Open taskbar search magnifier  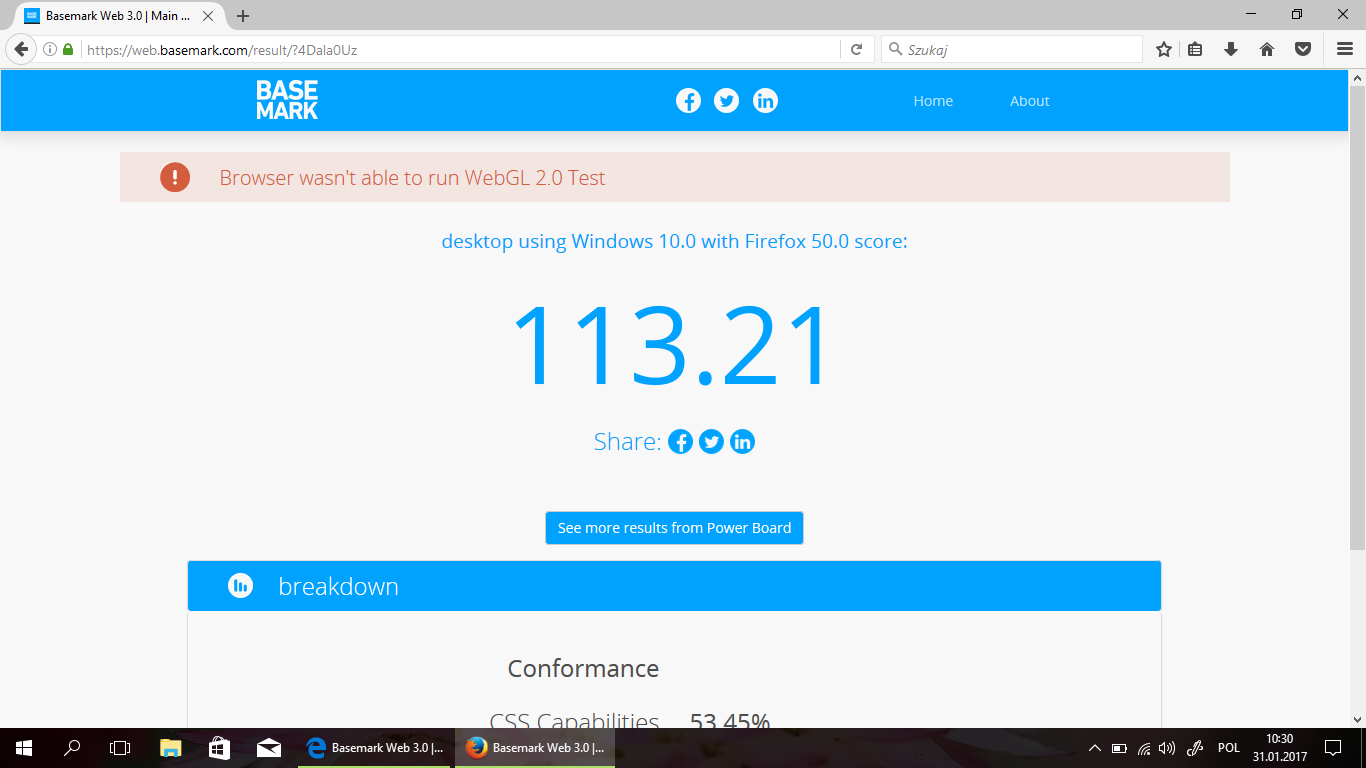72,748
